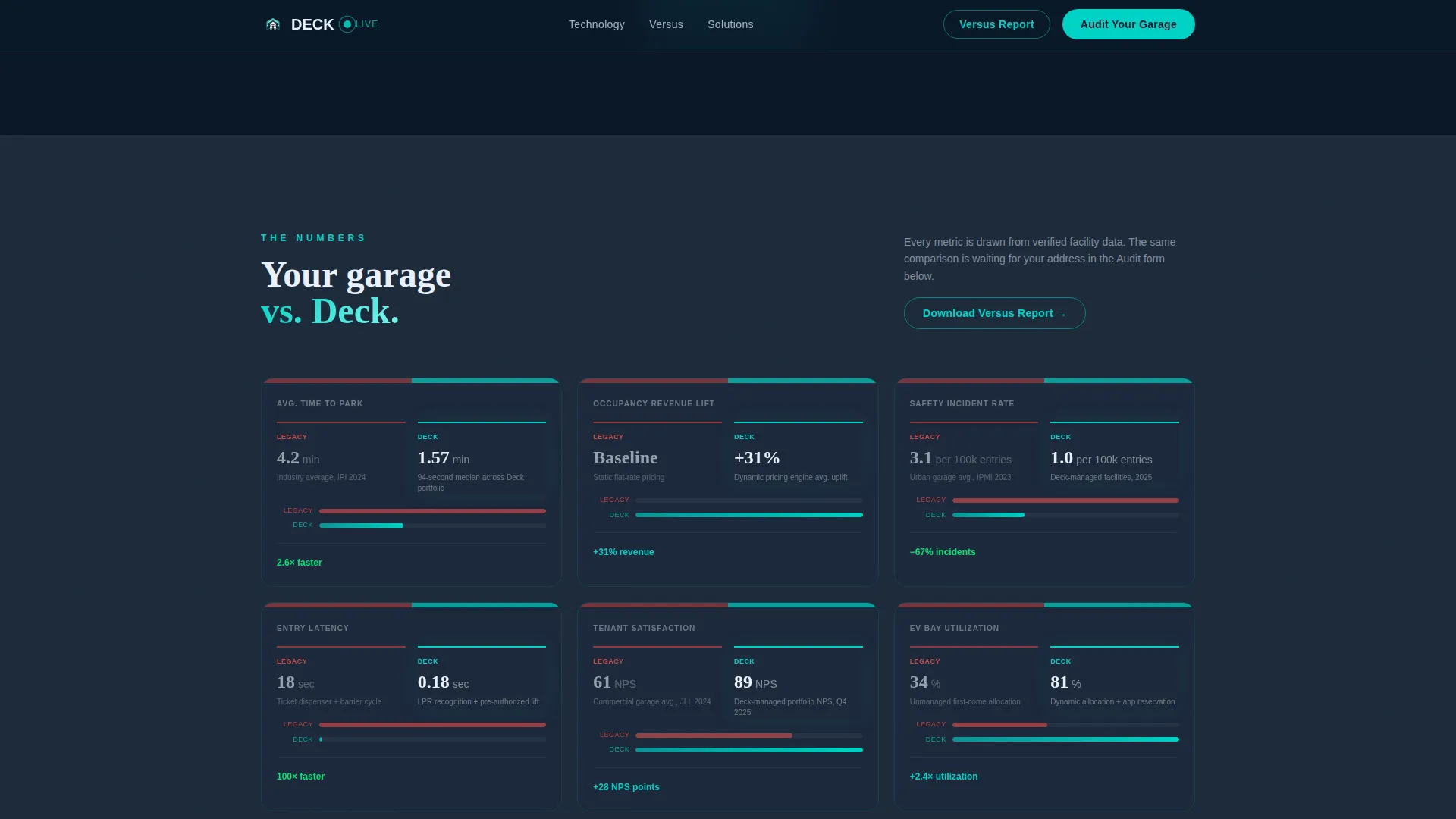Click the verified facility data intro paragraph

coord(1040,259)
